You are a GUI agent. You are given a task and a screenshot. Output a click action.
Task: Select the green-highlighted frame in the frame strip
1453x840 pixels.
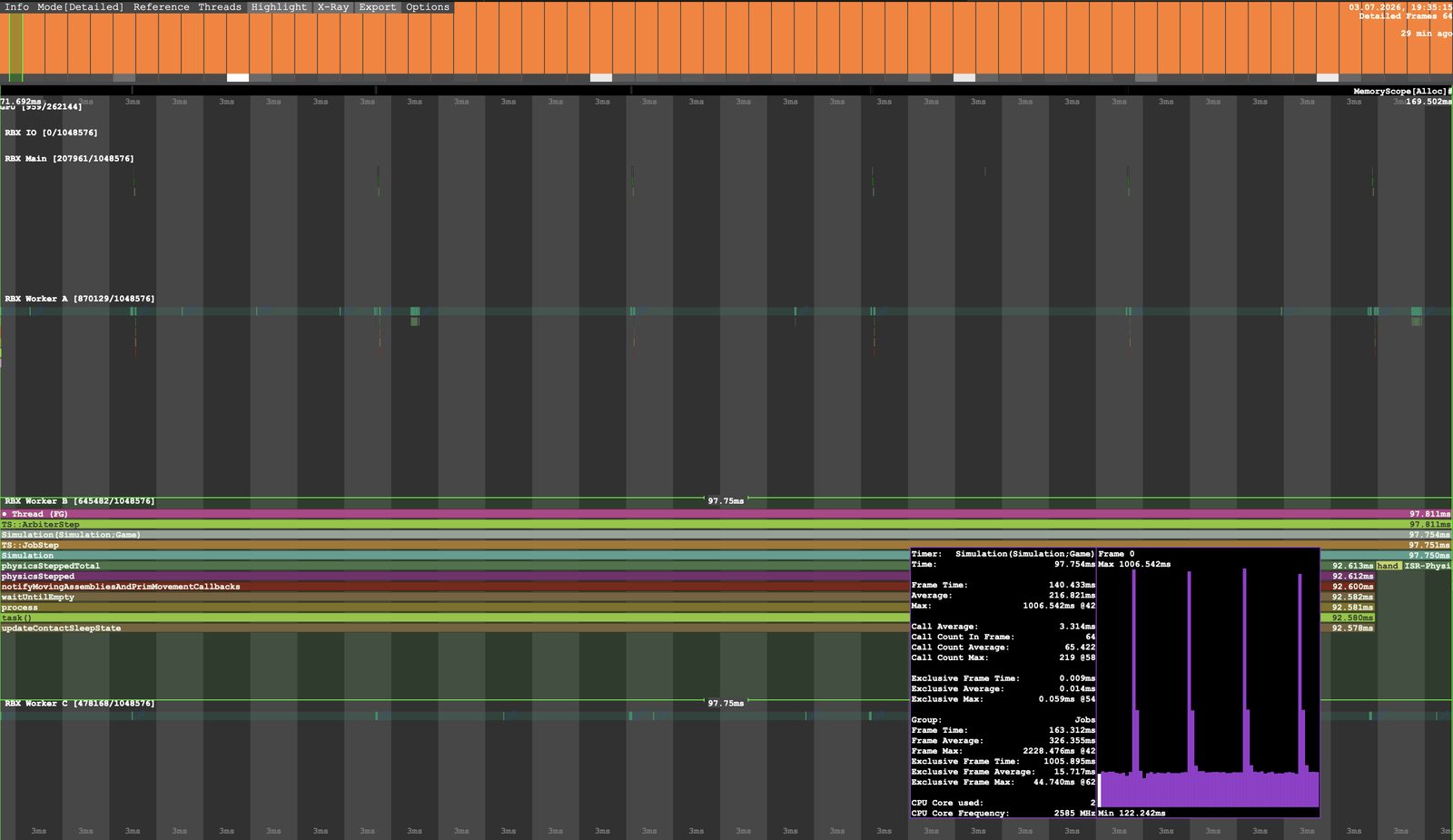coord(15,44)
